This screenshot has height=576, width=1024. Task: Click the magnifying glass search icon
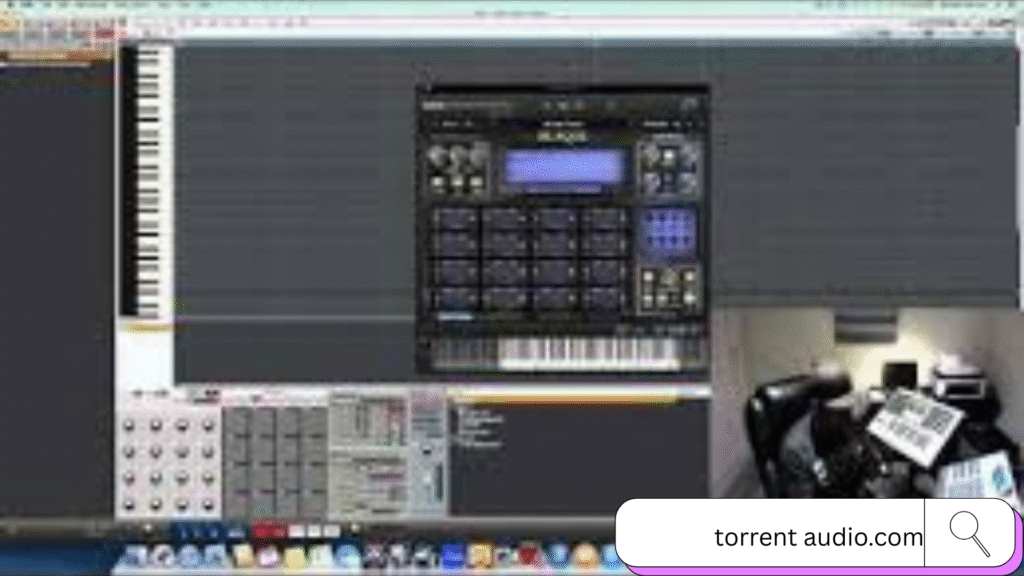[968, 532]
